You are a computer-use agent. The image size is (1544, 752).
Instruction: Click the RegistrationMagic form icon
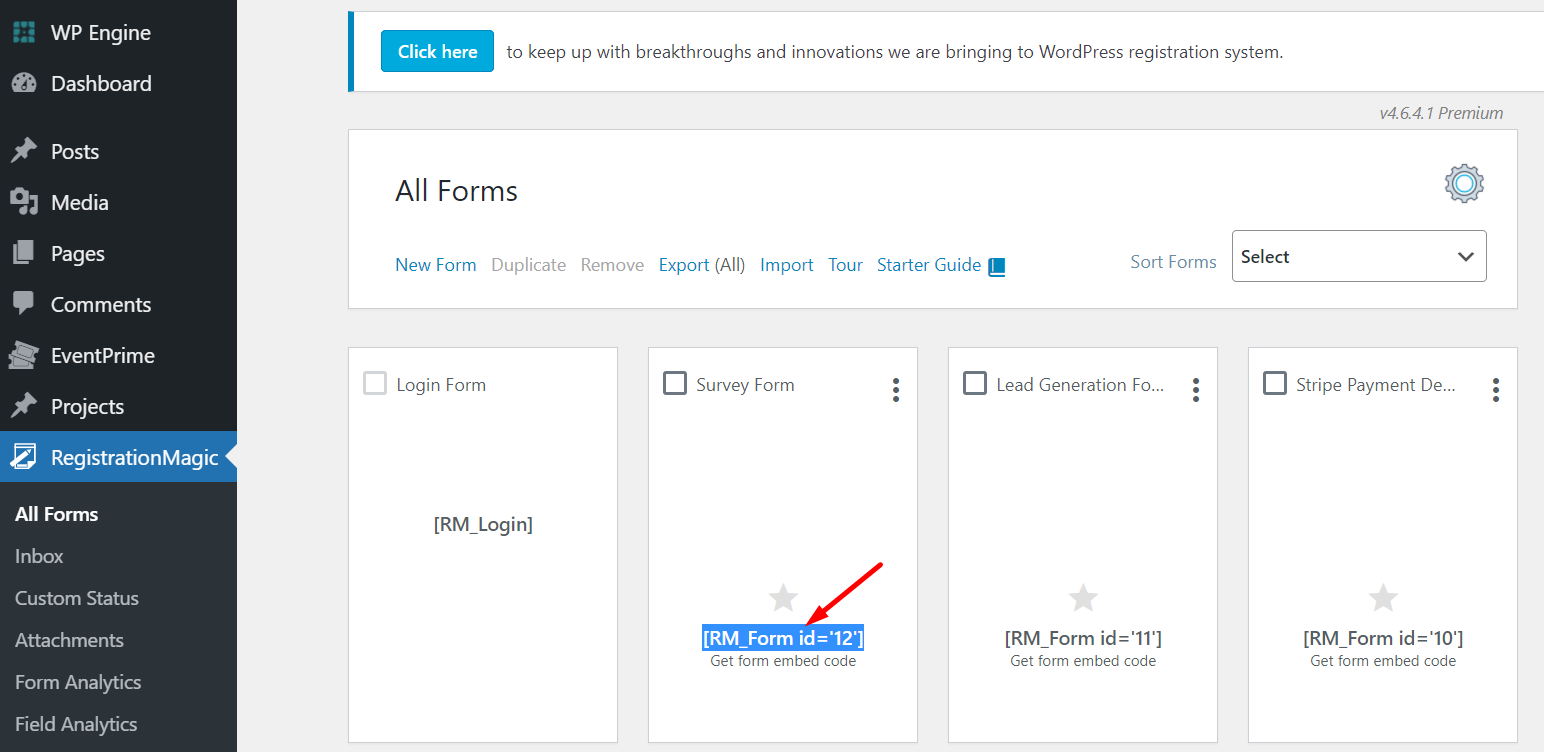coord(24,457)
